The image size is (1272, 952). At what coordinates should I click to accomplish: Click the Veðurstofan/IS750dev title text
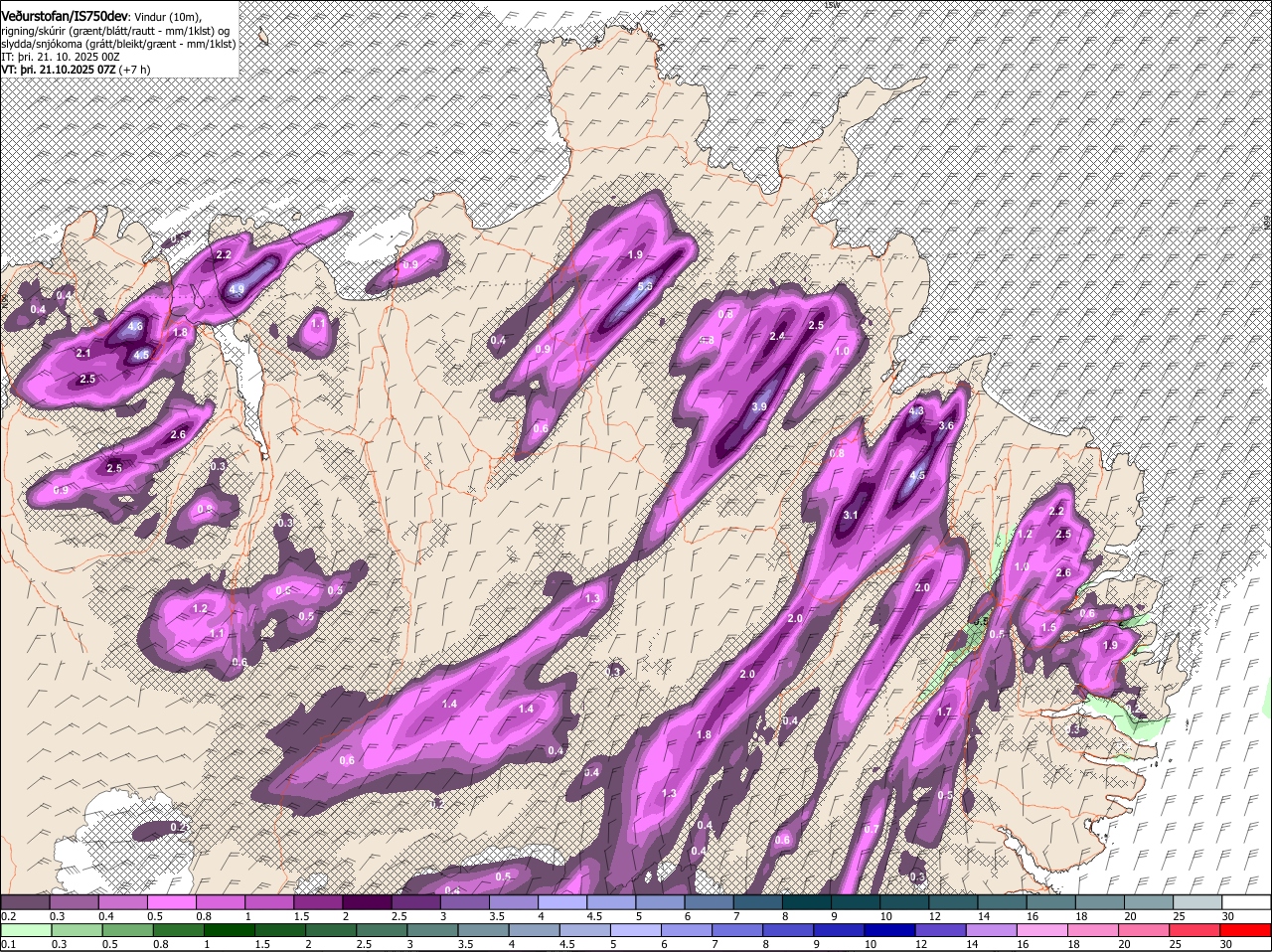(66, 17)
